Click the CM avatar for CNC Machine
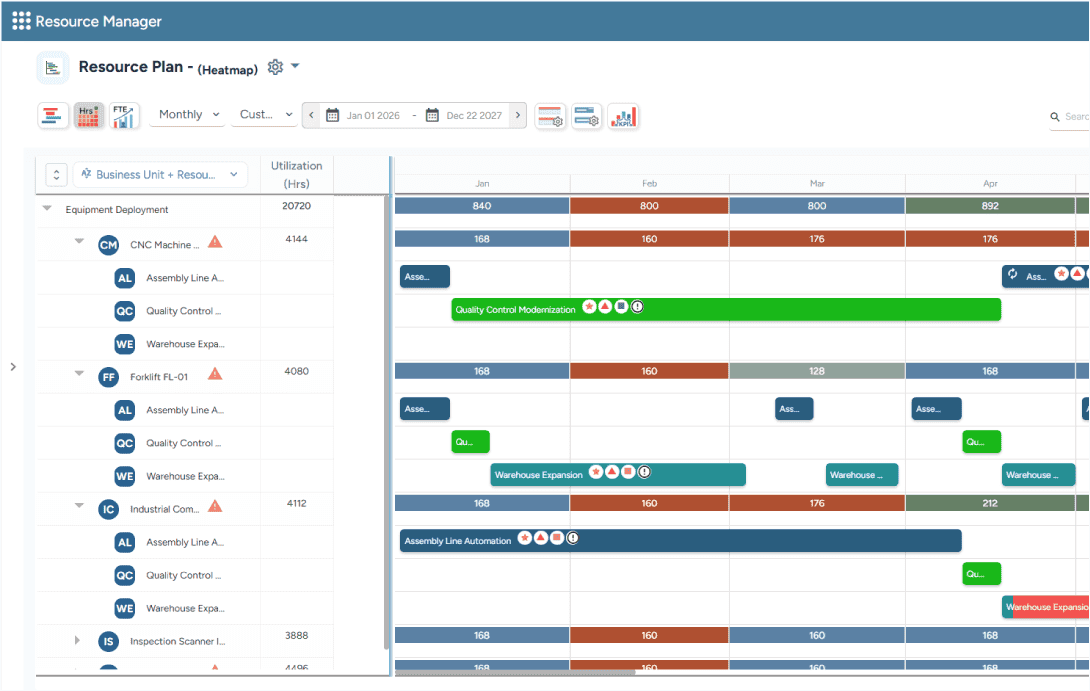This screenshot has height=691, width=1090. pos(108,245)
